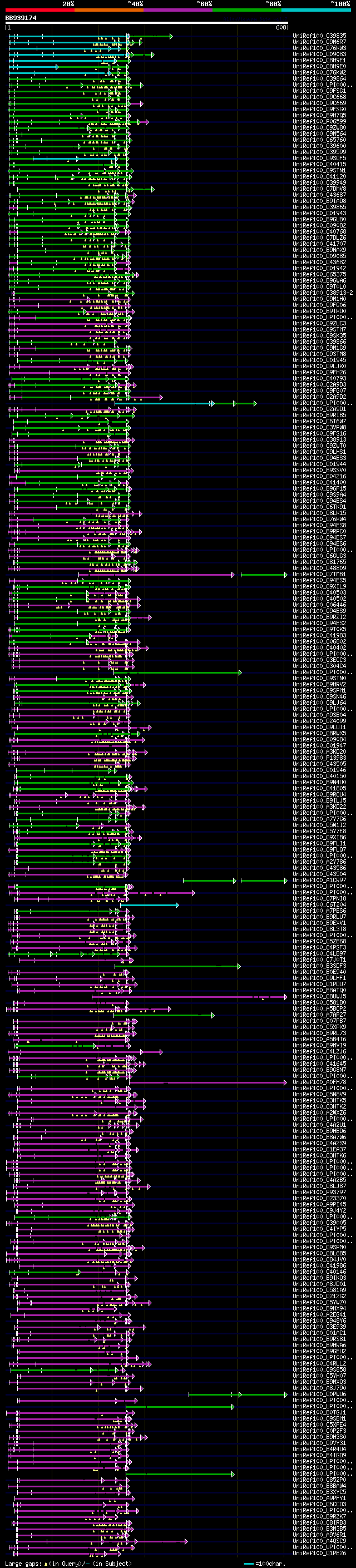Open hit UniRef100_Q01943
The image size is (356, 1568).
pos(319,213)
